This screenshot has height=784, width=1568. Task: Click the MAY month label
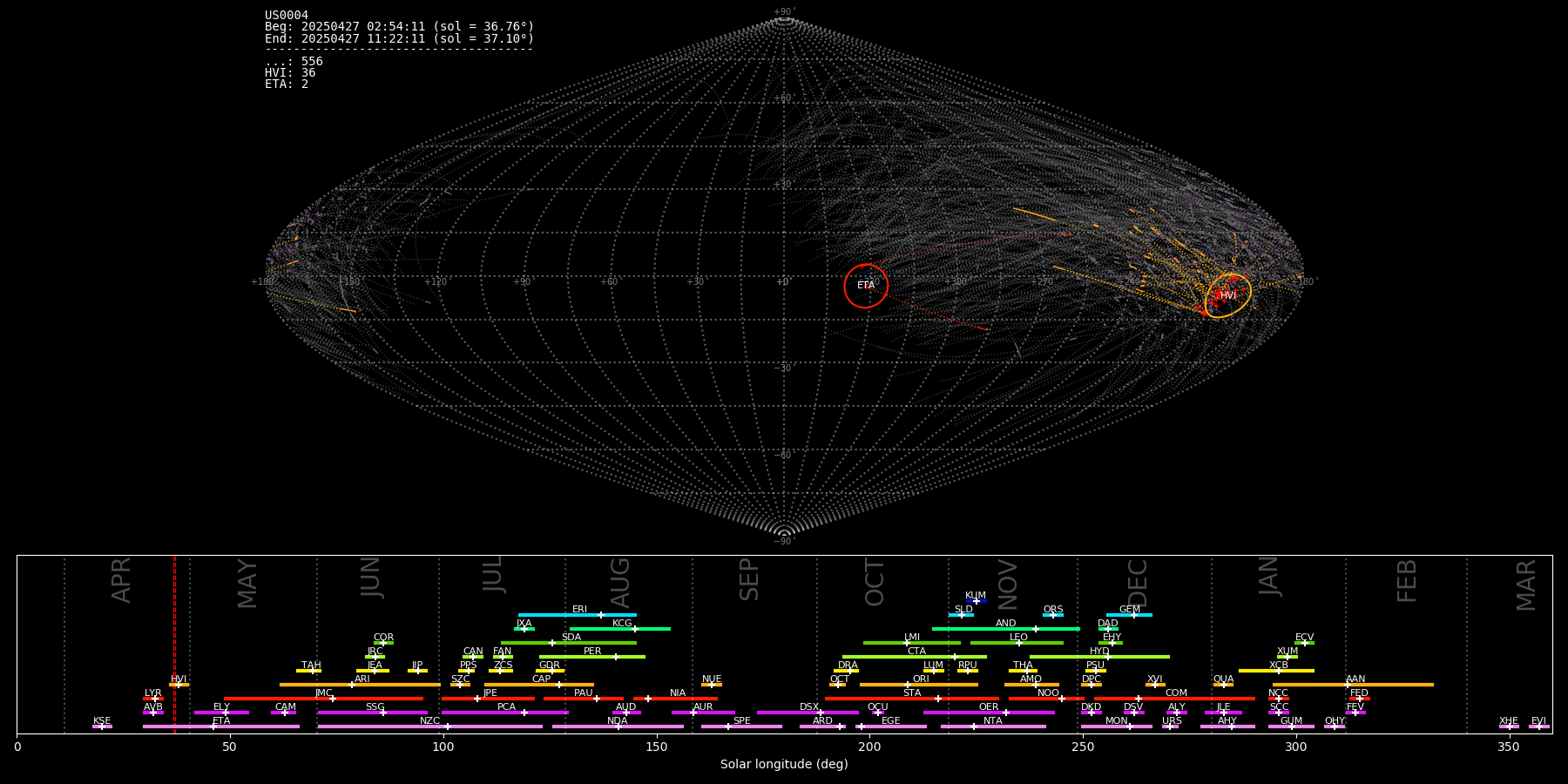tap(247, 584)
